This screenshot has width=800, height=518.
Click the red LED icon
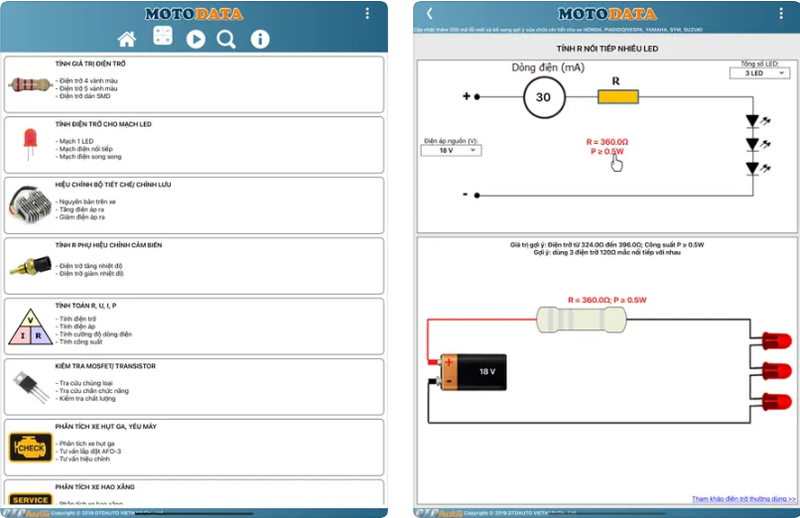tap(30, 144)
